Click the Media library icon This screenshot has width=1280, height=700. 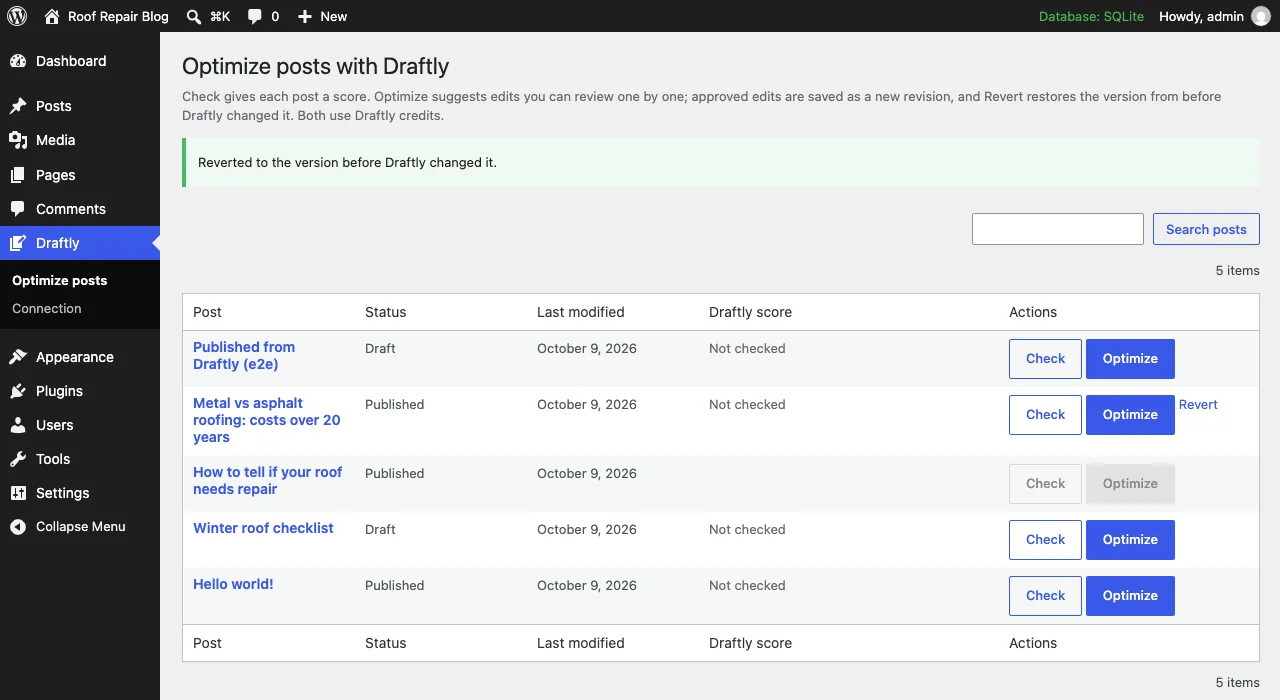click(18, 140)
